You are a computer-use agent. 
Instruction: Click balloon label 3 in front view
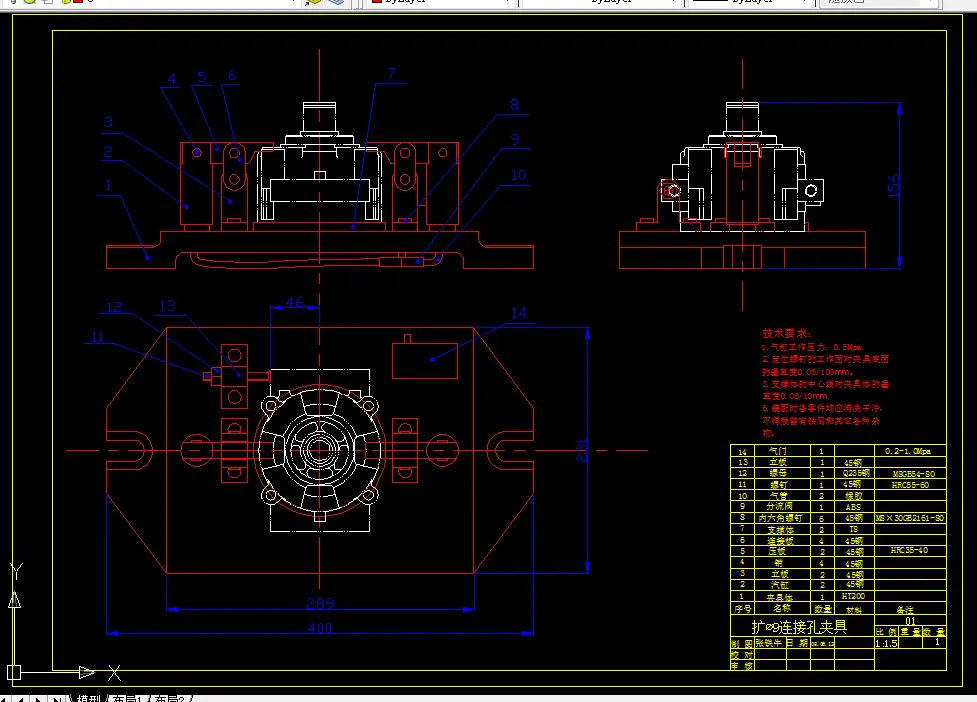click(x=108, y=122)
